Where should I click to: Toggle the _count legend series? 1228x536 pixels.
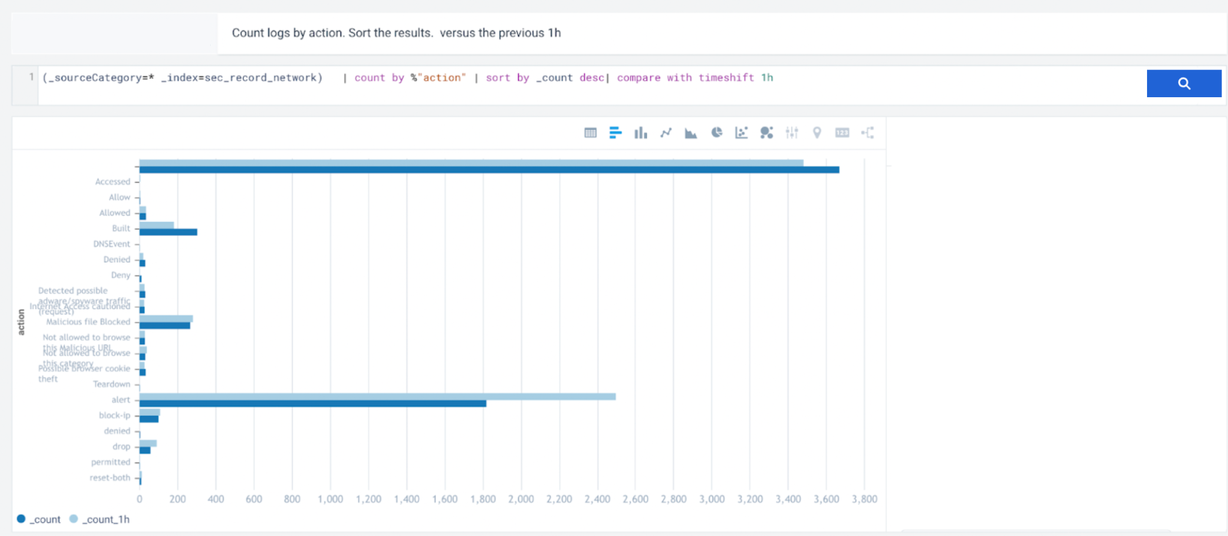[x=42, y=519]
